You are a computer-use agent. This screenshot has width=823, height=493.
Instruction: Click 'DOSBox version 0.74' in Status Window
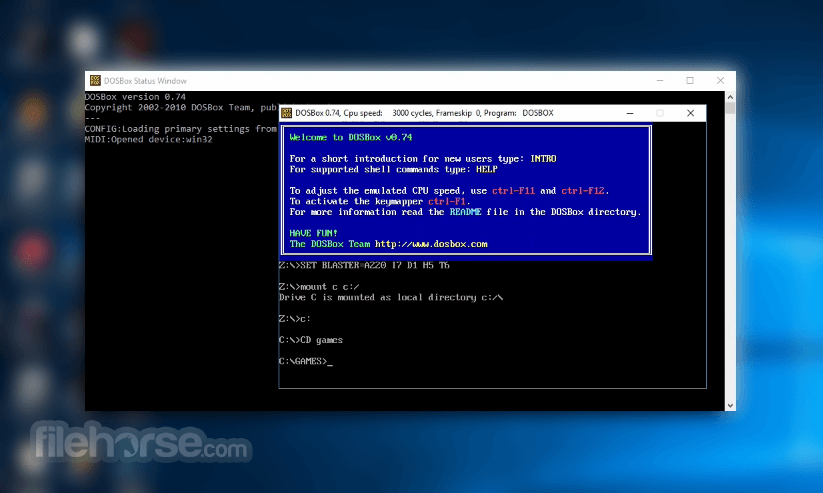tap(135, 97)
